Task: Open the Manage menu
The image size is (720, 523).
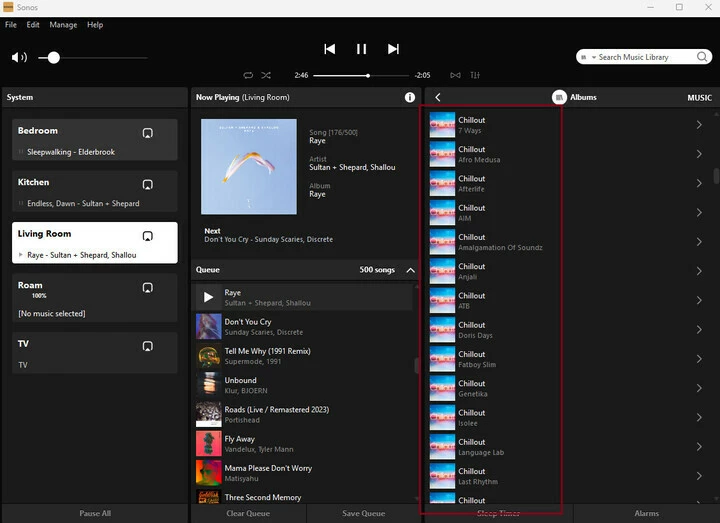Action: click(x=63, y=24)
